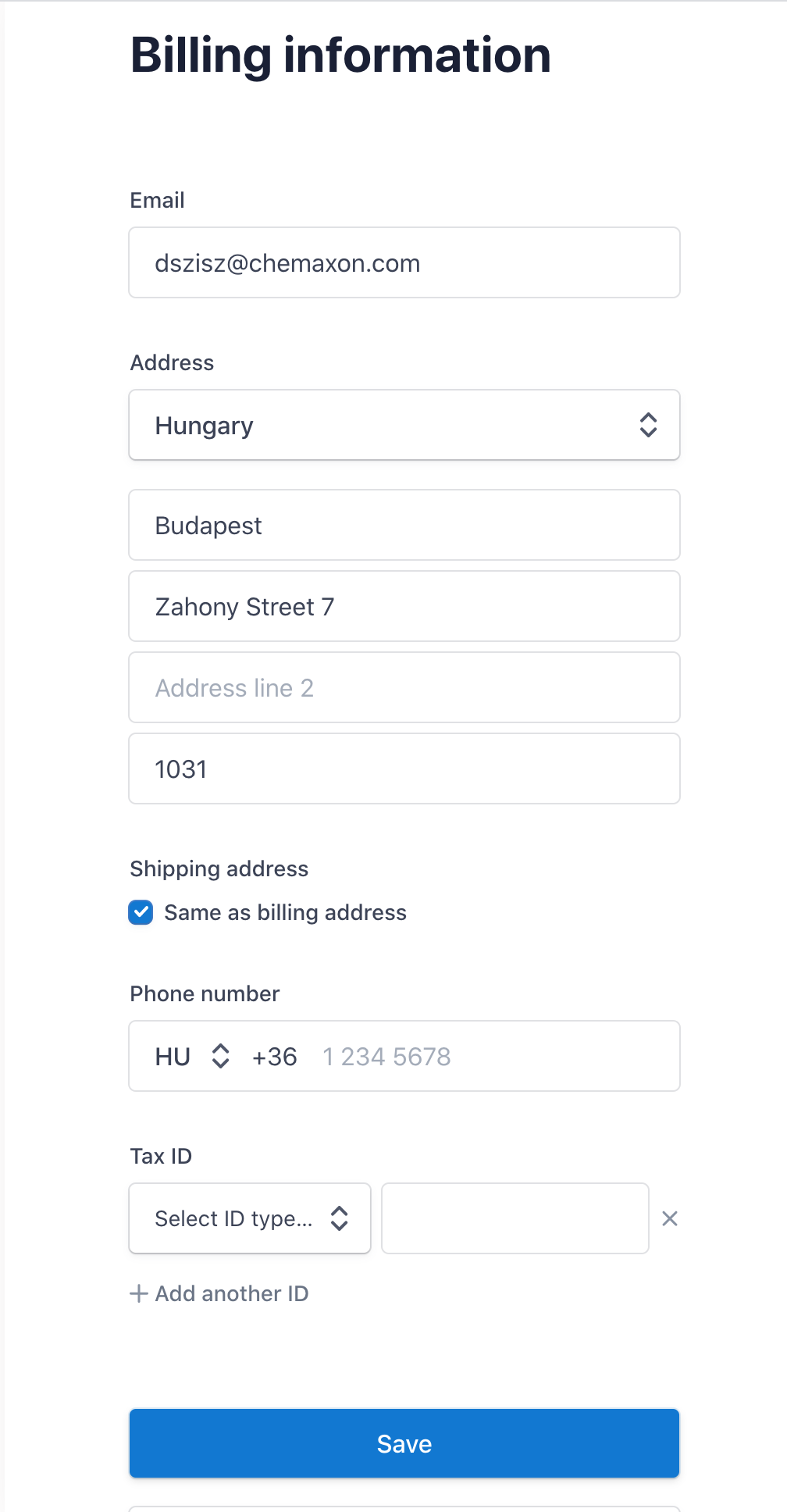
Task: Click the Add another ID link
Action: click(x=232, y=1293)
